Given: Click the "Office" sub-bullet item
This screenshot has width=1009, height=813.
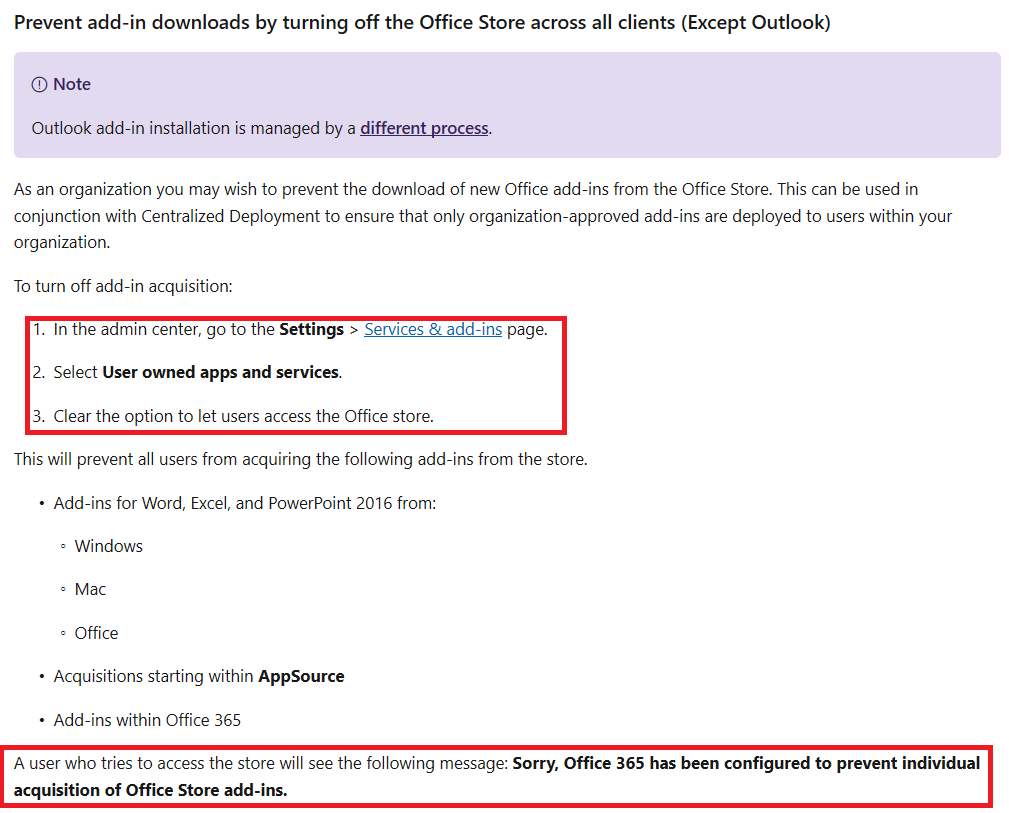Looking at the screenshot, I should coord(95,632).
